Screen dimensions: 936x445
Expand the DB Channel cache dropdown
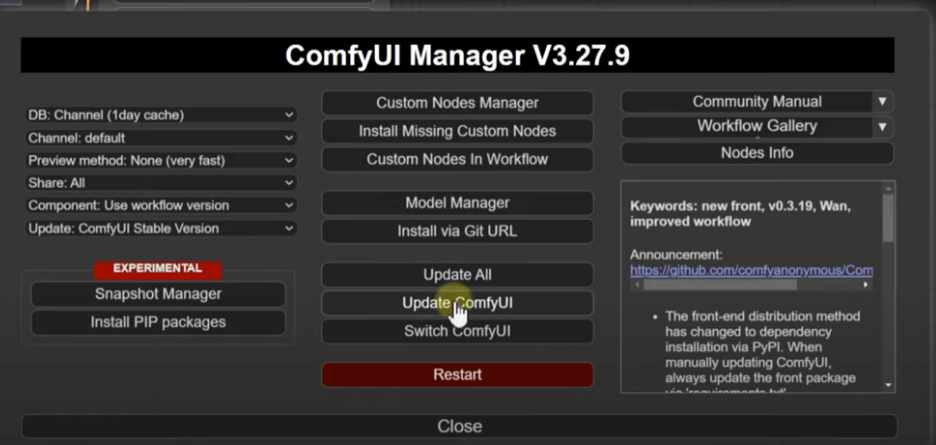pos(161,115)
